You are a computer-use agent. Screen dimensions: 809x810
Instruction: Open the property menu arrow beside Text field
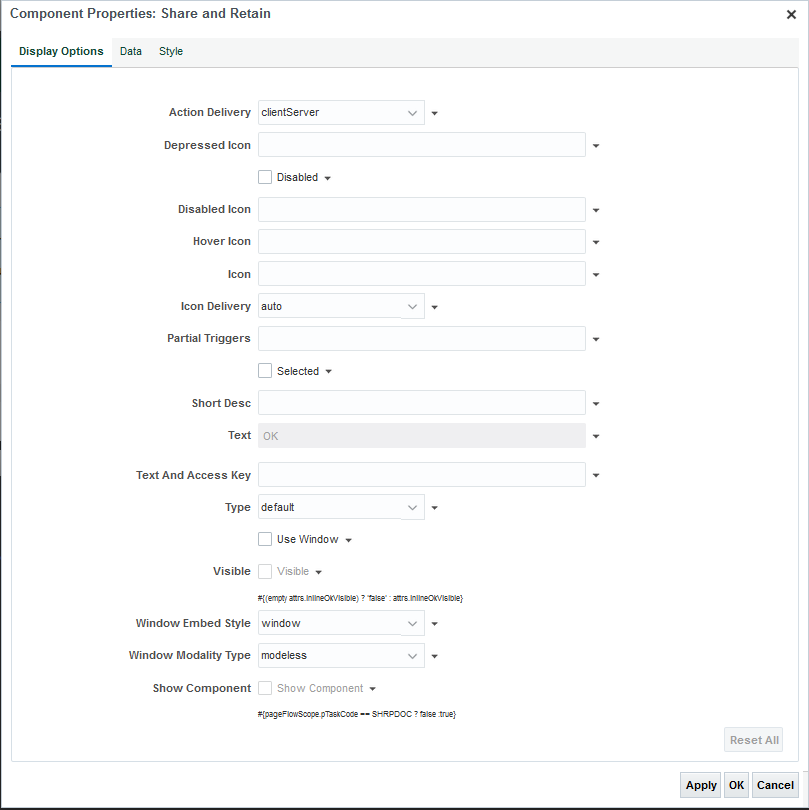click(596, 434)
